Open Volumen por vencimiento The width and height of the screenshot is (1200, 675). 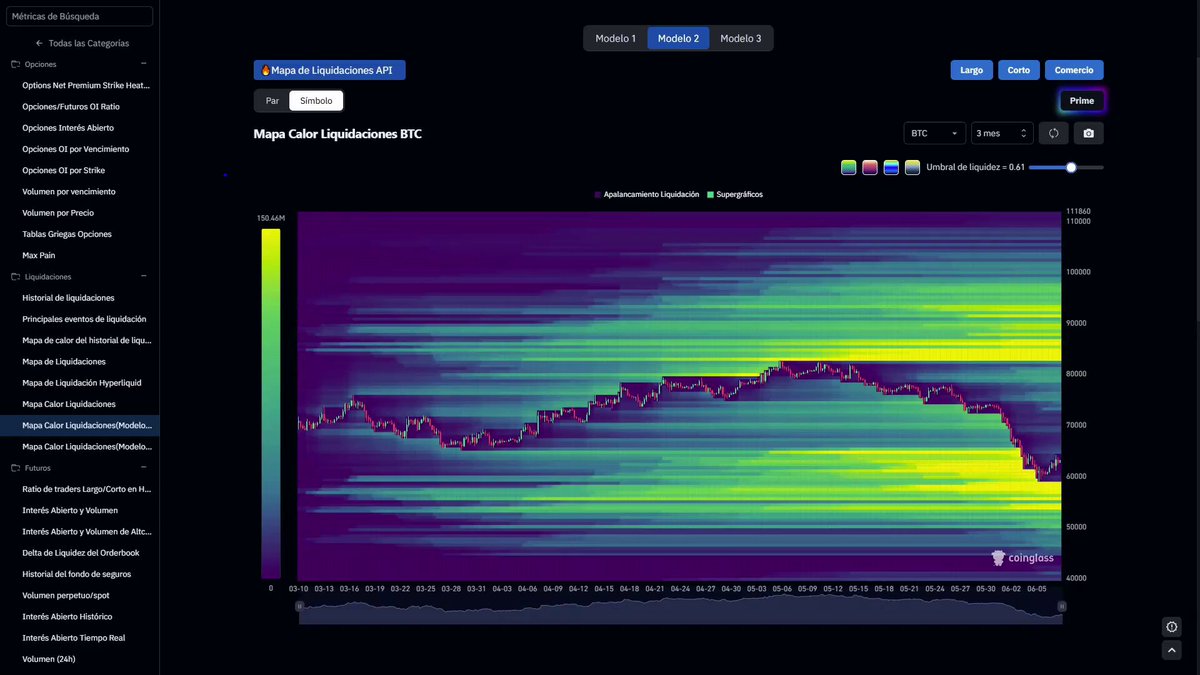click(x=69, y=191)
